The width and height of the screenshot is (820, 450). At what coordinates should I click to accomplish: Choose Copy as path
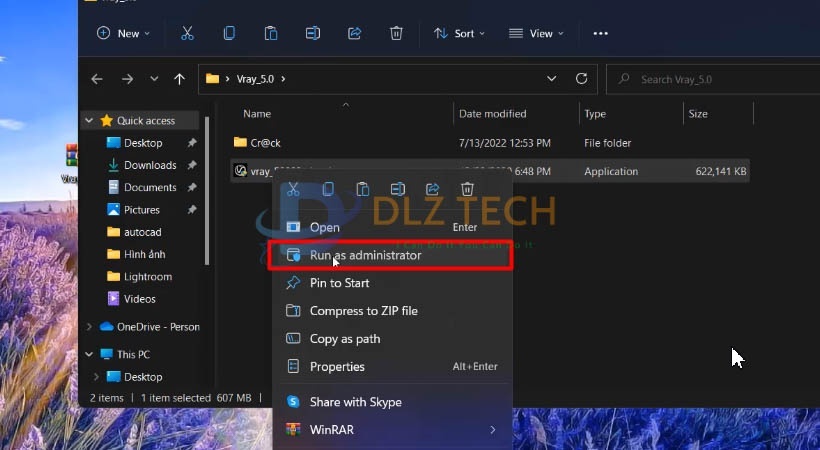coord(392,339)
